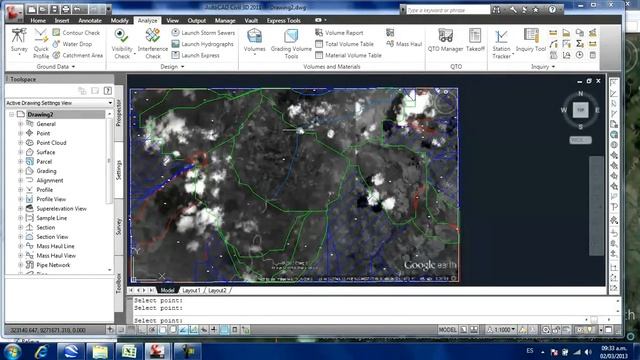Switch to the Prospector side tab
The width and height of the screenshot is (640, 360).
pos(119,113)
